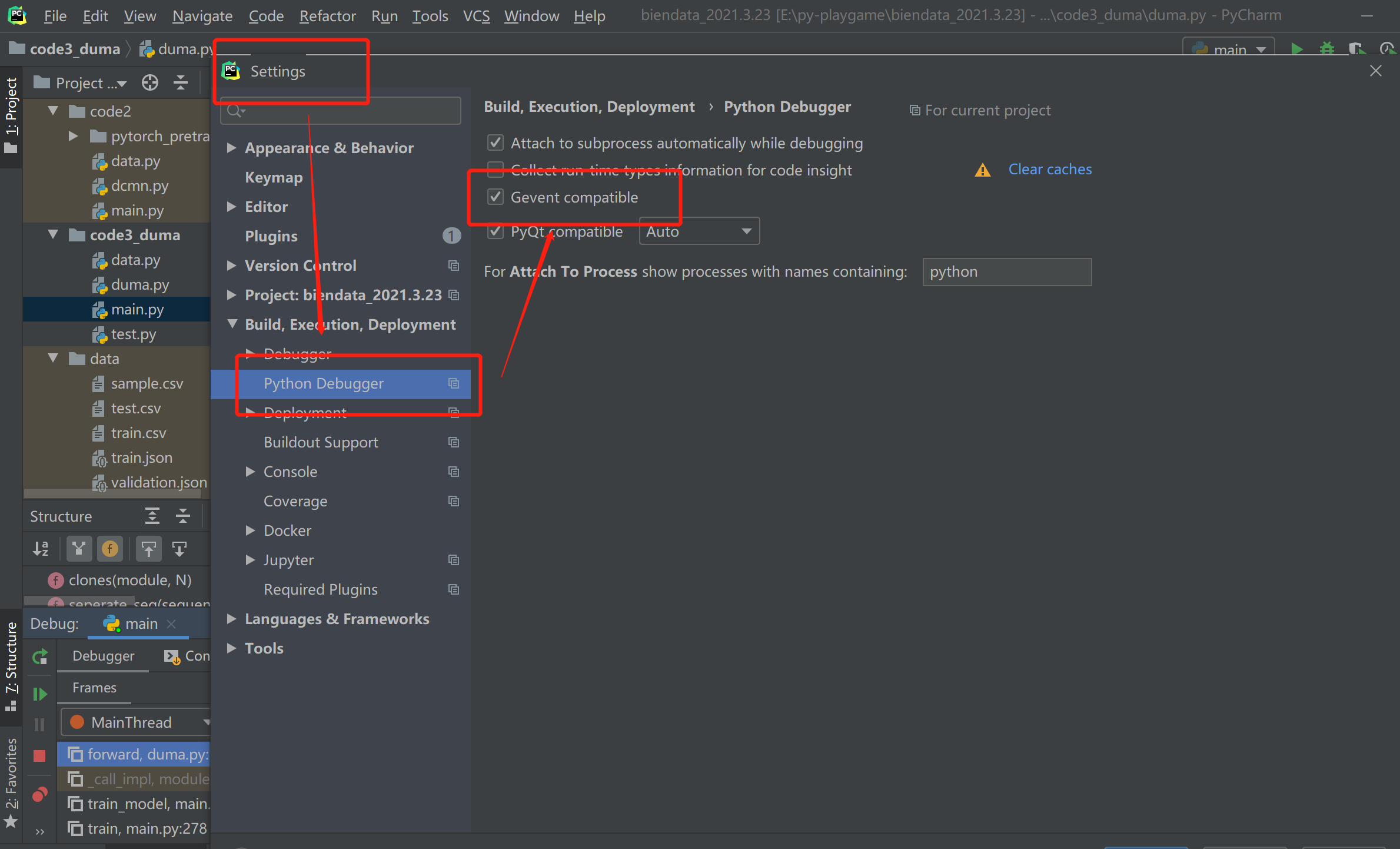Uncheck Attach to subprocess automatically while debugging

(495, 142)
